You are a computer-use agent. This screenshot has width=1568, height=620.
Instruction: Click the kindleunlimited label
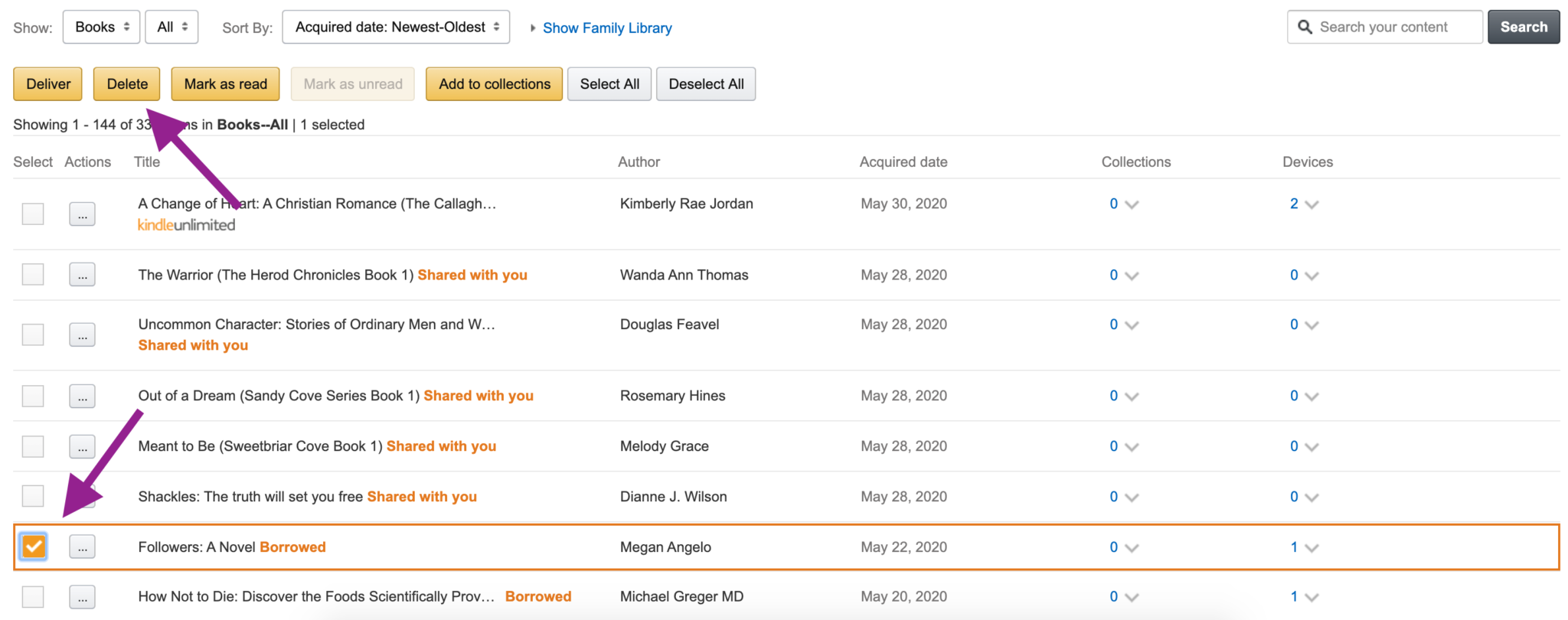pos(186,225)
